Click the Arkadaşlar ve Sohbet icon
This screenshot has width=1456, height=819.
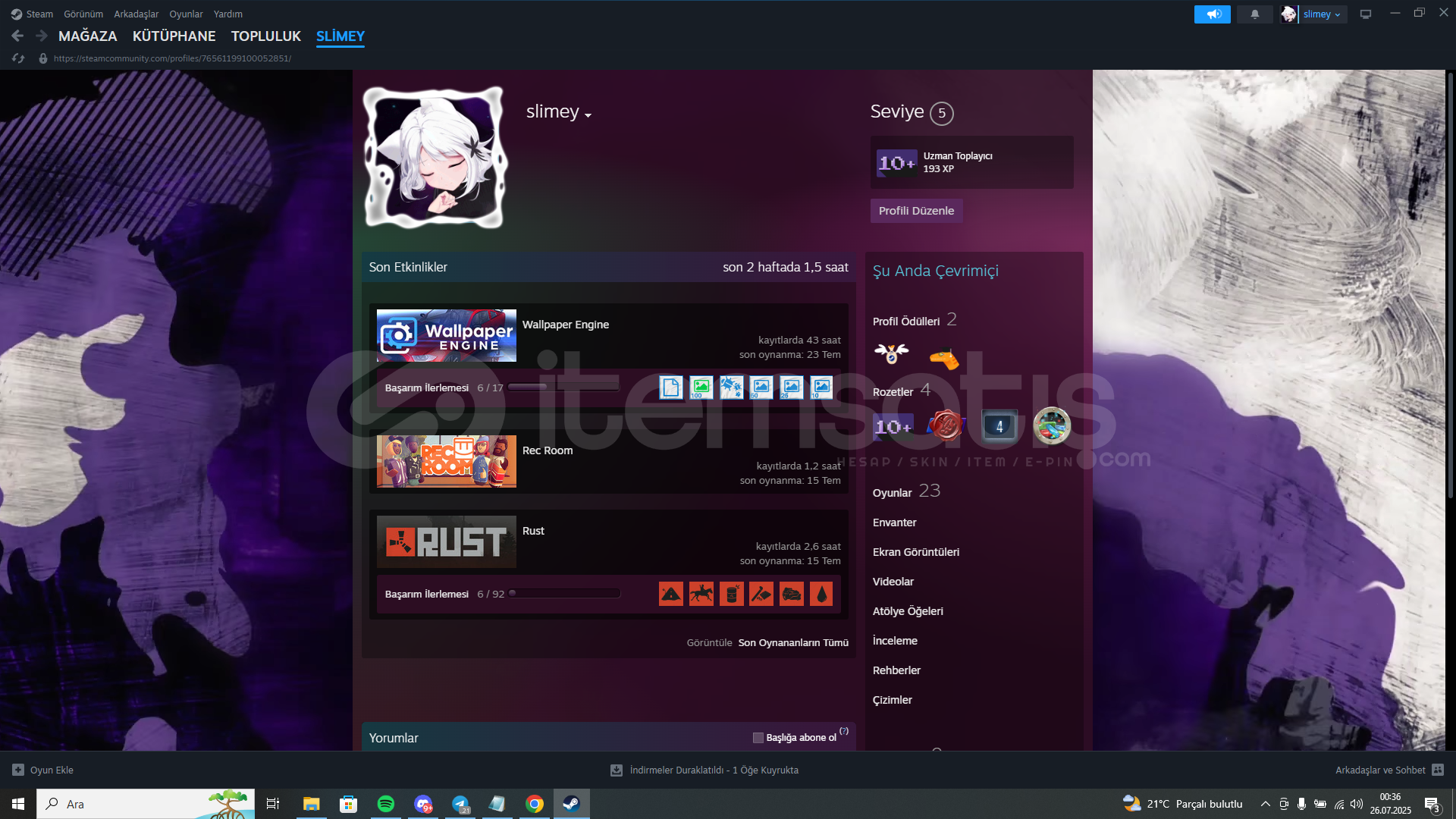pyautogui.click(x=1438, y=770)
